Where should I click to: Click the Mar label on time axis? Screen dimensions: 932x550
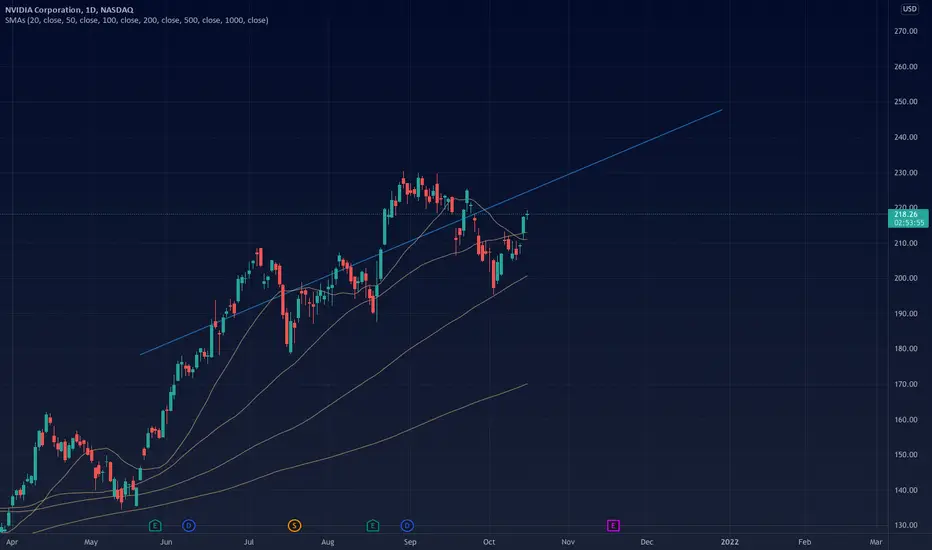(876, 542)
